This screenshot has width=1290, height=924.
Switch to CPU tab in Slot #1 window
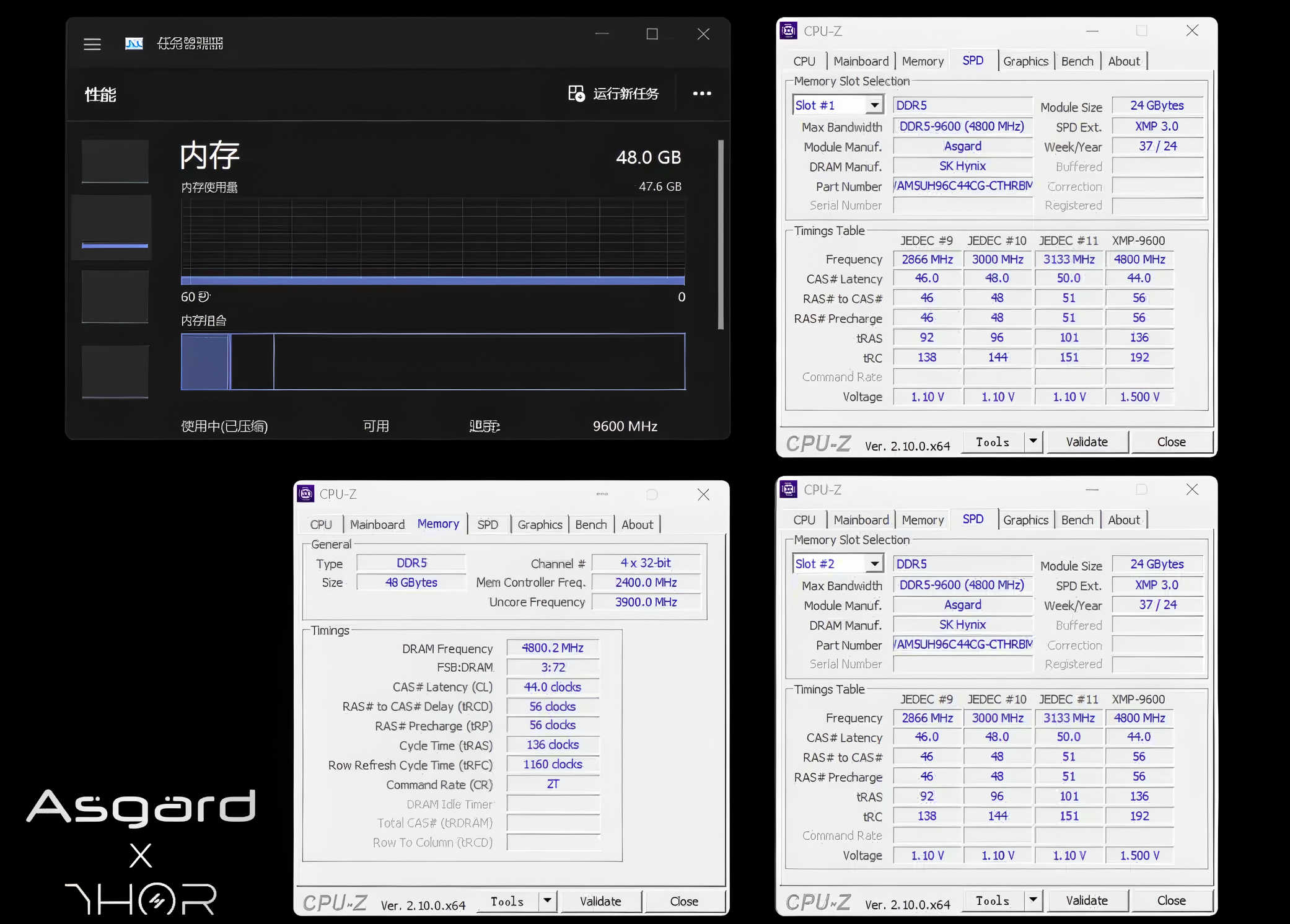(x=804, y=61)
